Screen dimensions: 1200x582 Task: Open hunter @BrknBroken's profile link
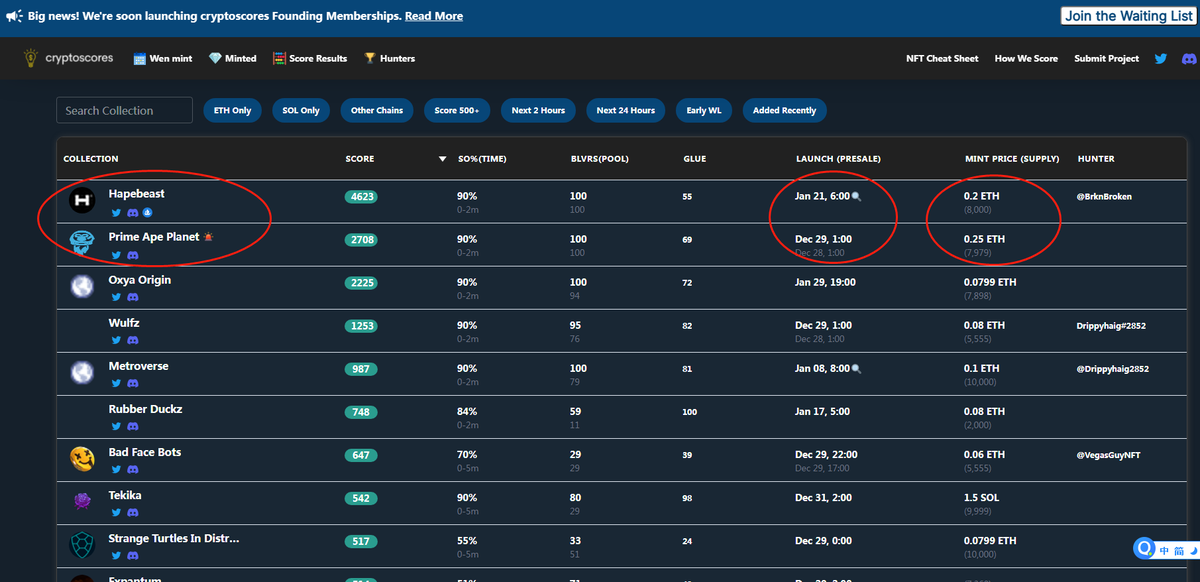pyautogui.click(x=1104, y=197)
